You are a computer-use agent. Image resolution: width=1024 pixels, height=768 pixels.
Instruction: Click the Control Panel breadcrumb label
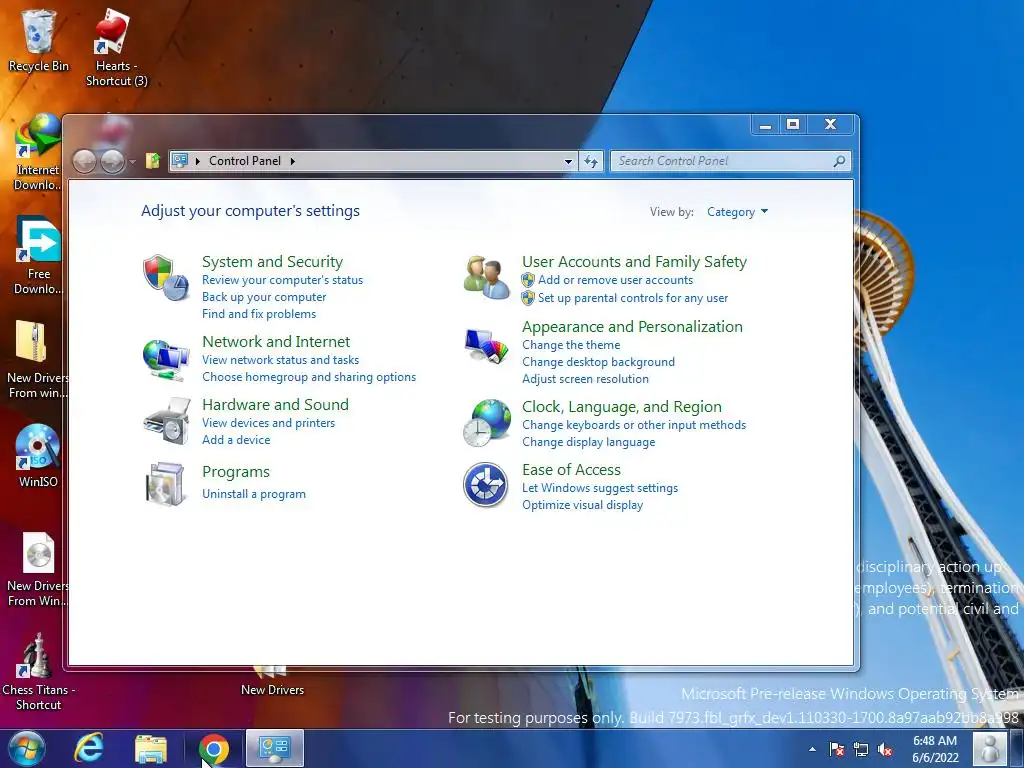click(x=245, y=161)
